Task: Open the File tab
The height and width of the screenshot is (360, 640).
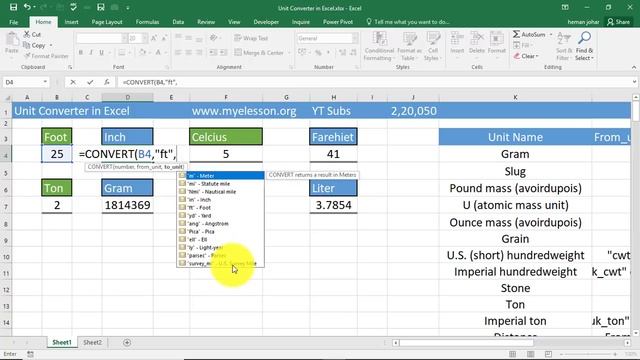Action: (13, 22)
